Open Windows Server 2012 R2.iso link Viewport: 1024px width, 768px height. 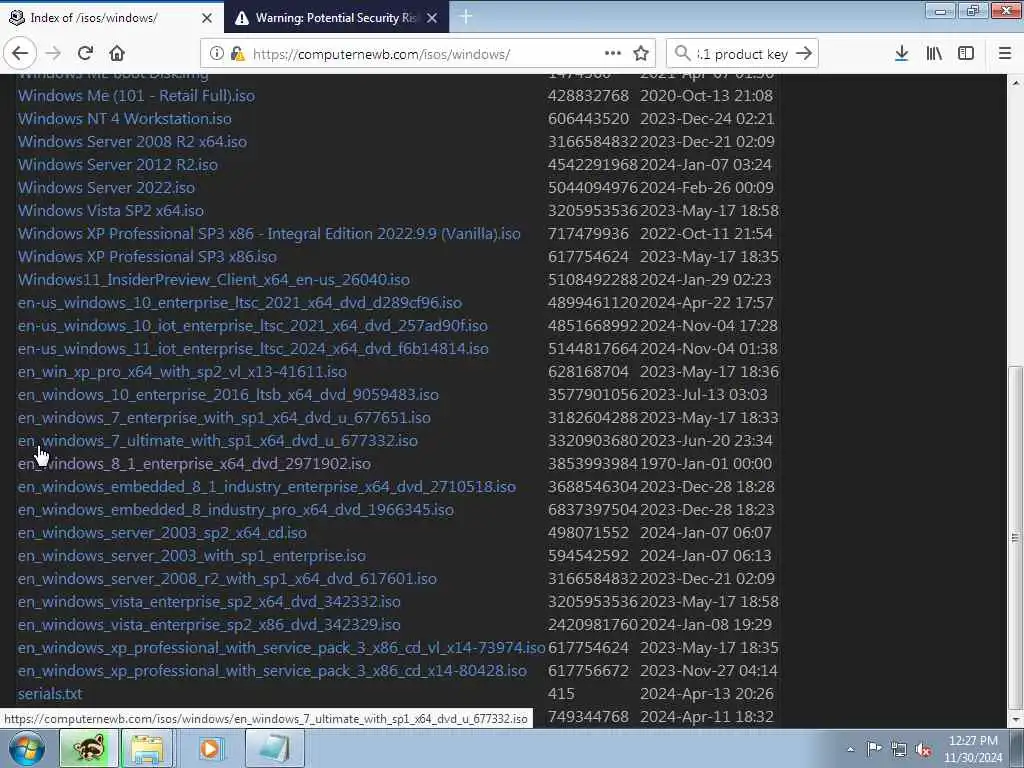(x=118, y=165)
